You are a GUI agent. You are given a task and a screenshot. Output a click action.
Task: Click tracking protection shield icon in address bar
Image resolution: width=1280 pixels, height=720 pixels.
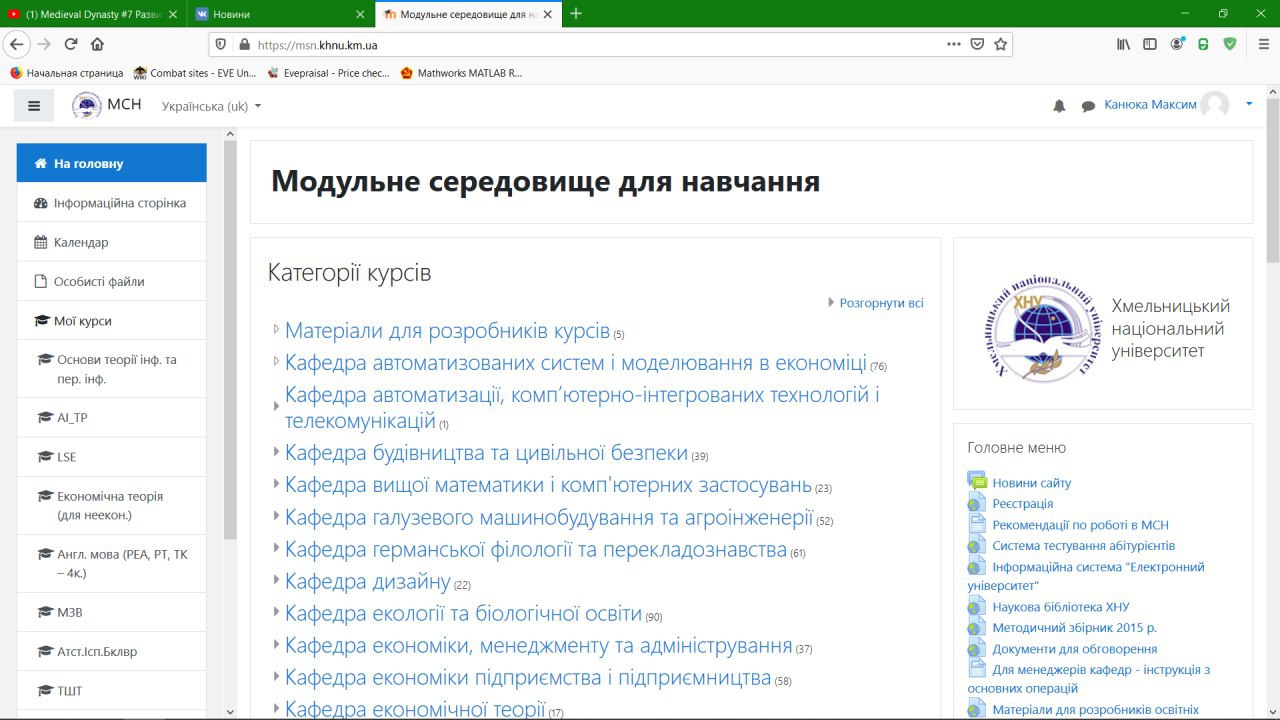click(x=223, y=44)
